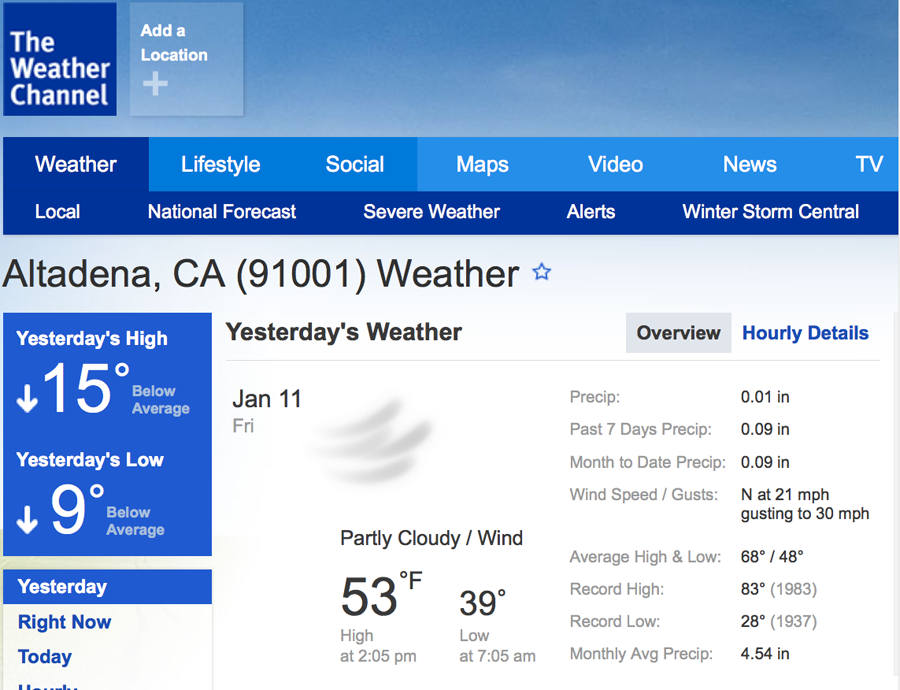Open the Lifestyle menu
The width and height of the screenshot is (900, 690).
(x=220, y=165)
